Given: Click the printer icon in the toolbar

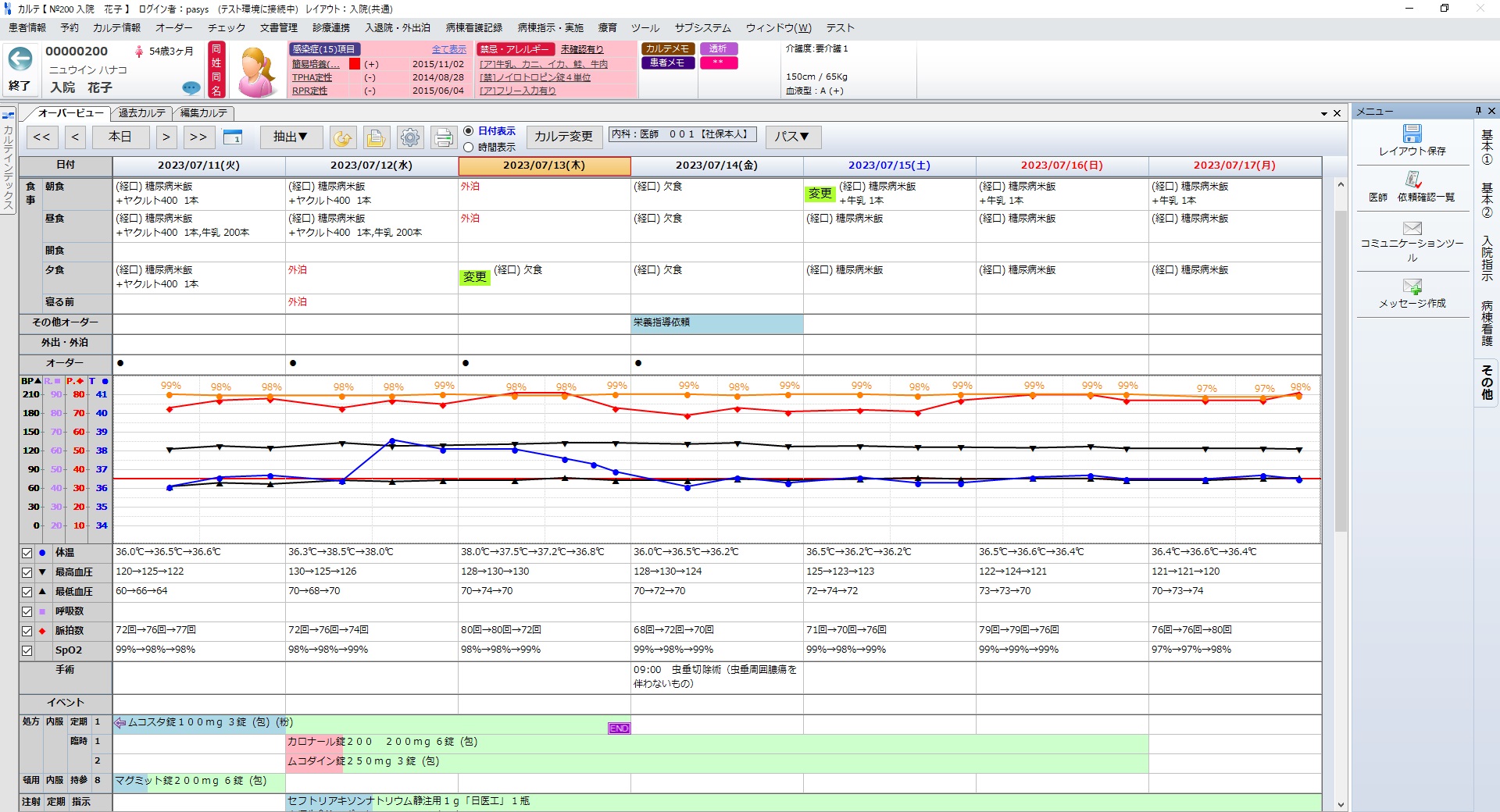Looking at the screenshot, I should 444,137.
